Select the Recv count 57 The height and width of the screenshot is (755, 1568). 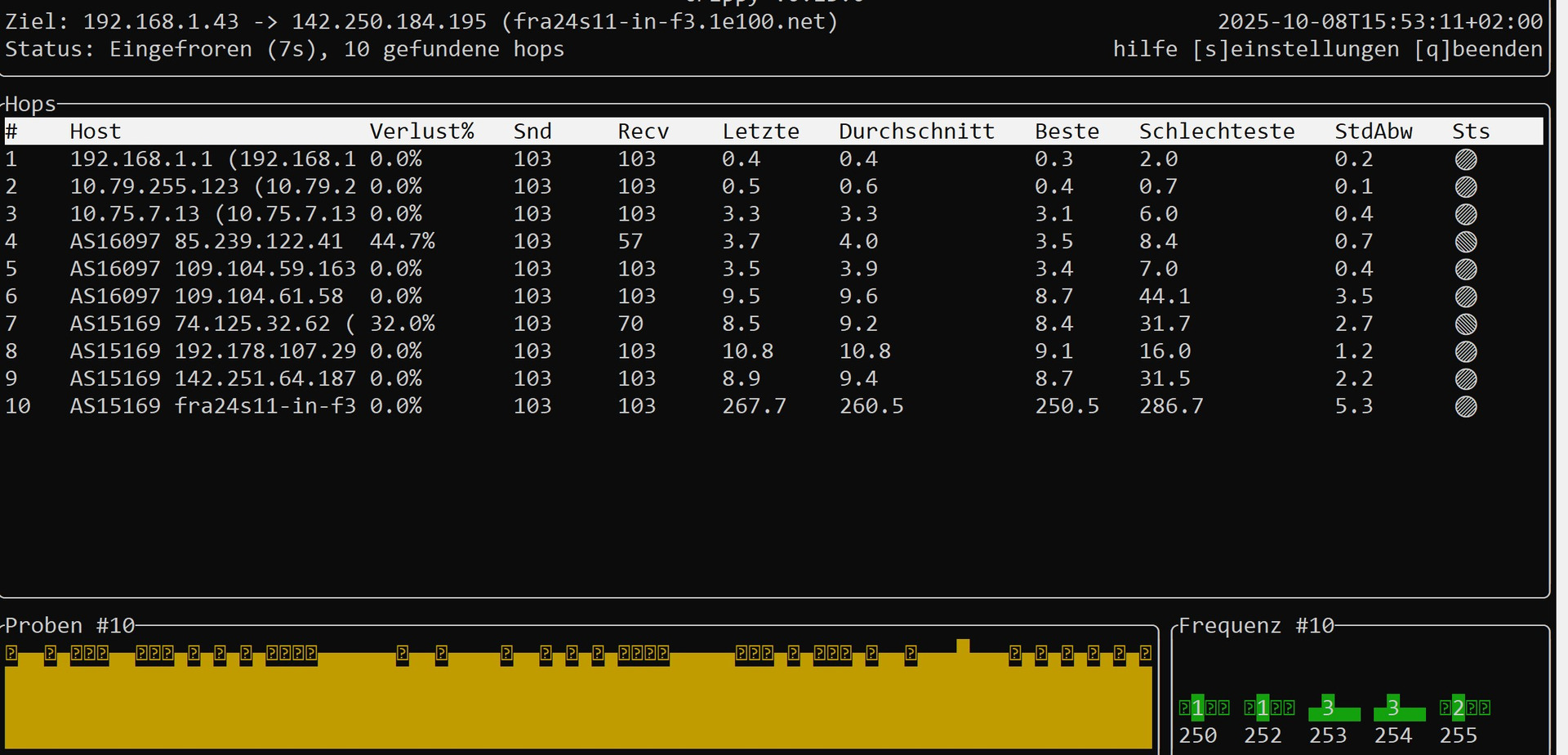pyautogui.click(x=630, y=242)
